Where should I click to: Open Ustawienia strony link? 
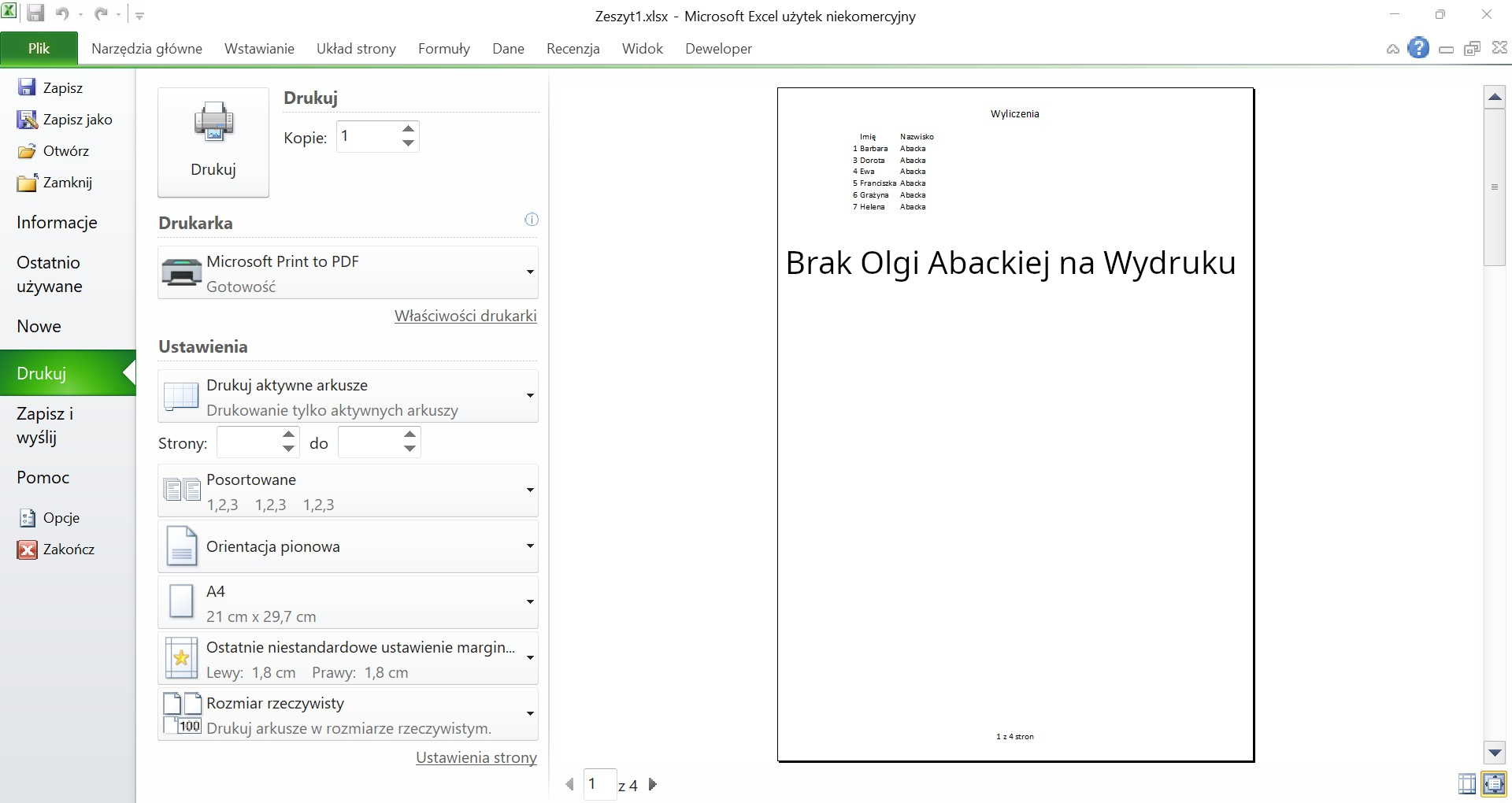pyautogui.click(x=476, y=757)
